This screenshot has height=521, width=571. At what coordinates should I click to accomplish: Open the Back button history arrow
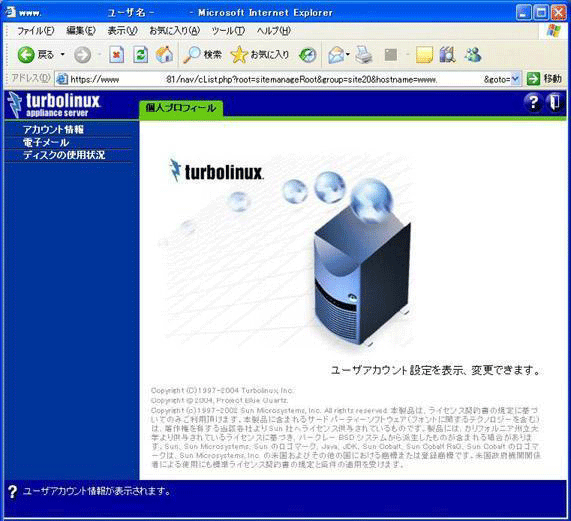[63, 55]
